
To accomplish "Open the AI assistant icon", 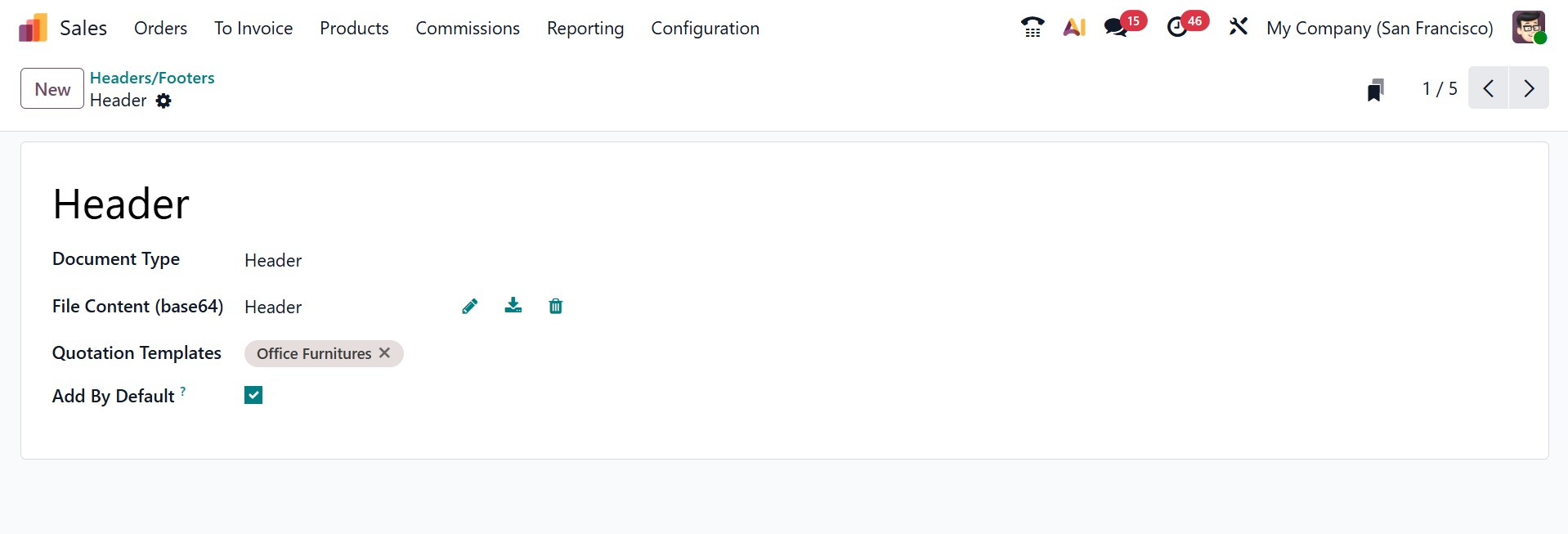I will (x=1074, y=28).
